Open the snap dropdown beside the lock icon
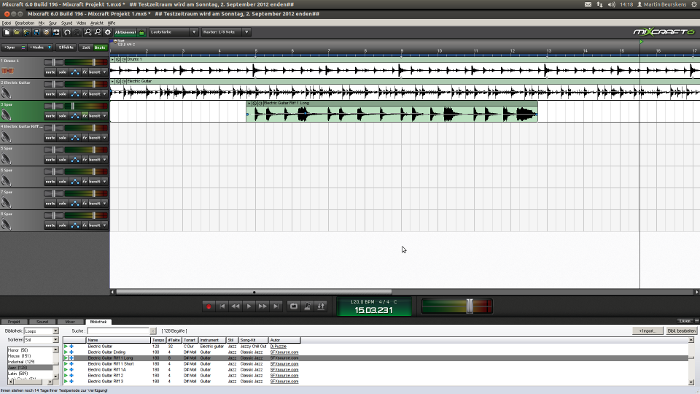The image size is (700, 394). (x=194, y=32)
